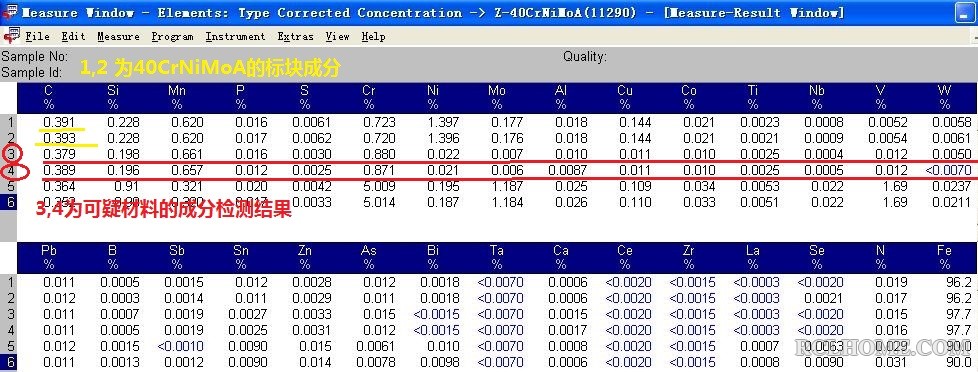
Task: Click molybdenum value 1.187
Action: click(x=507, y=186)
